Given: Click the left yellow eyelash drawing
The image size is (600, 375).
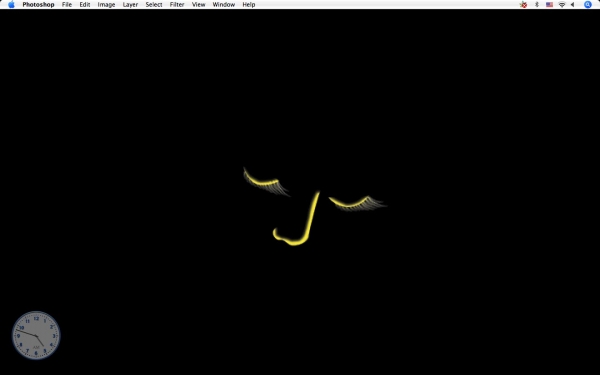Looking at the screenshot, I should pos(266,182).
